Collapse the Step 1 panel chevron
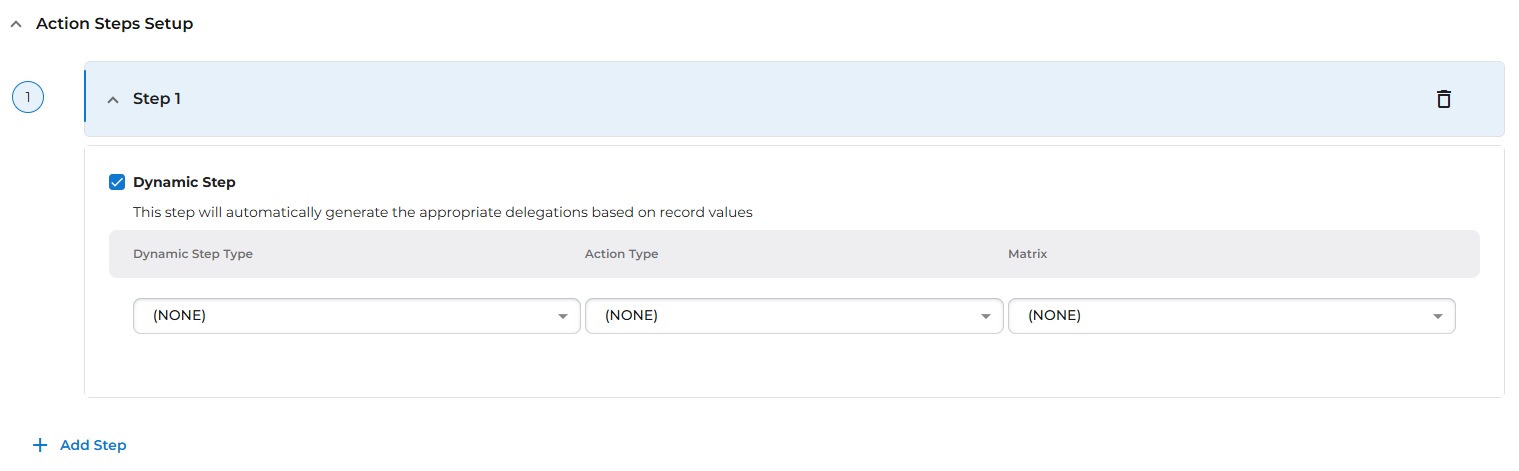 [x=113, y=100]
